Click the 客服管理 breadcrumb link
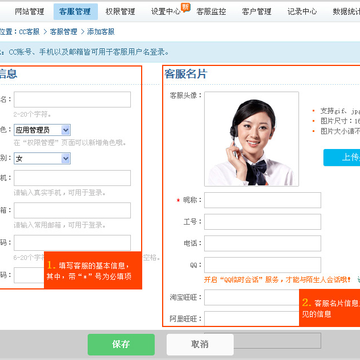This screenshot has width=360, height=360. (63, 32)
